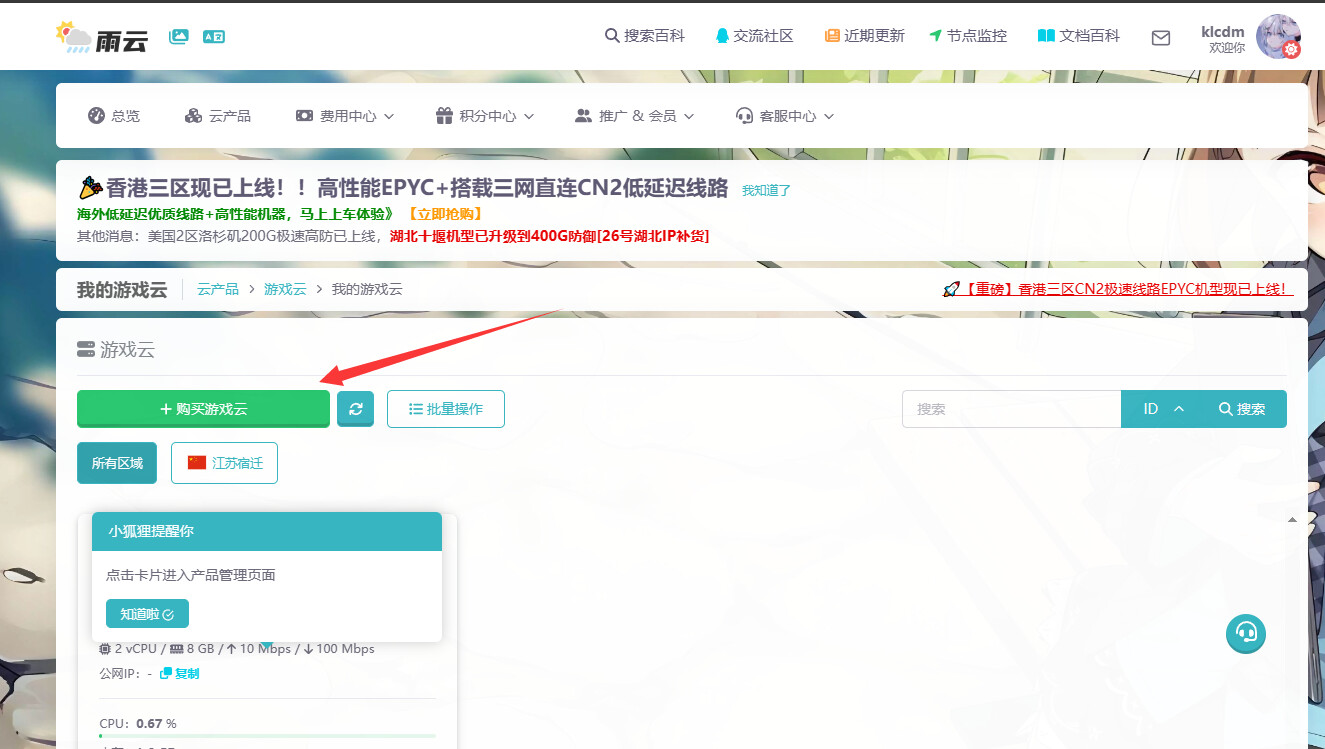
Task: Open 批量操作 batch operations
Action: point(446,409)
